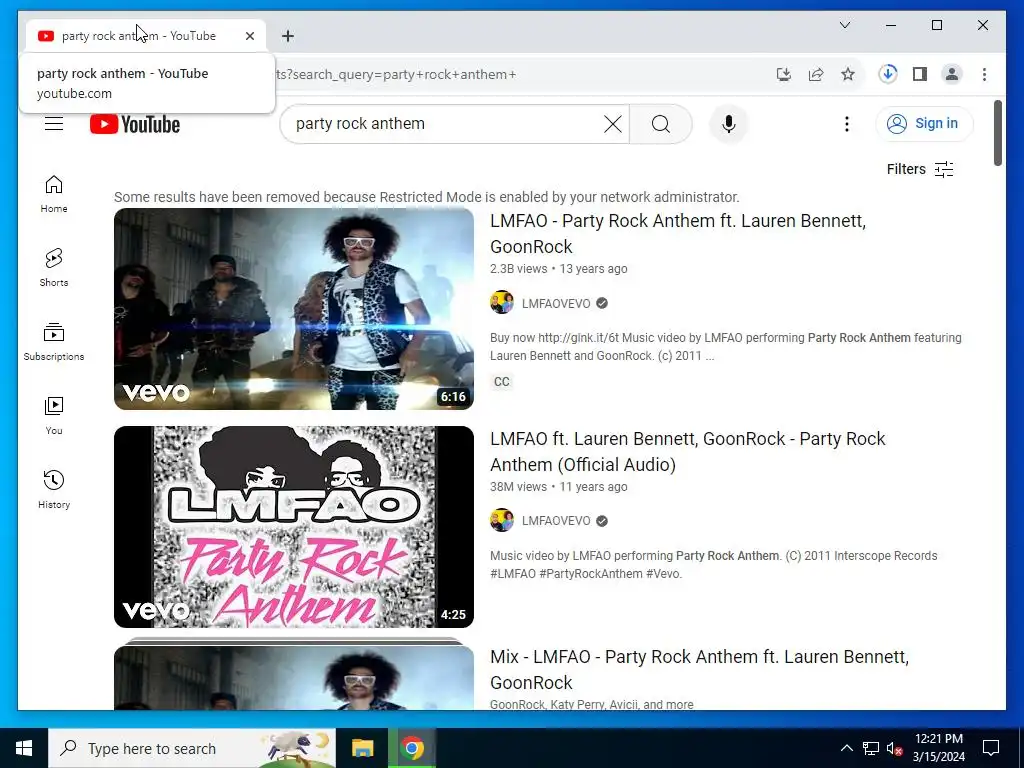Open the network tray icon
This screenshot has width=1024, height=768.
click(x=871, y=748)
